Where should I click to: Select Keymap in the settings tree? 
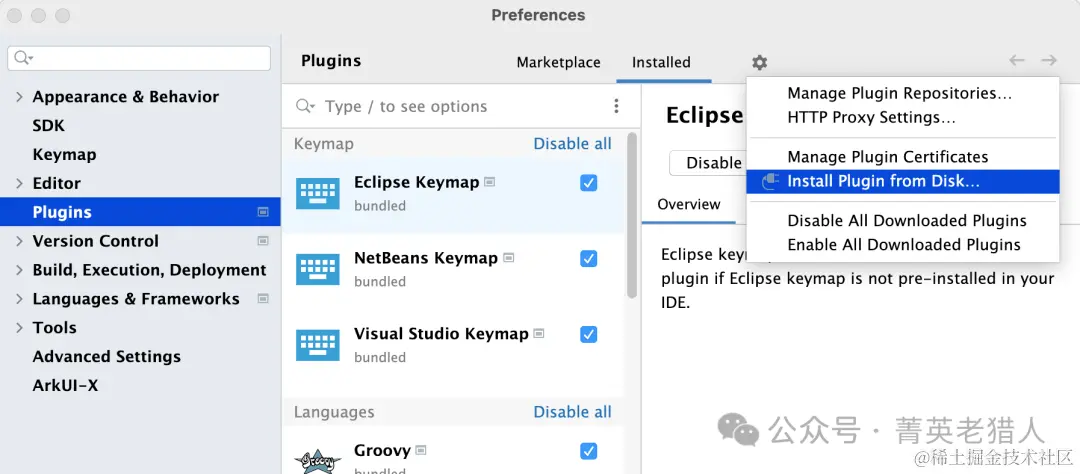pos(64,155)
